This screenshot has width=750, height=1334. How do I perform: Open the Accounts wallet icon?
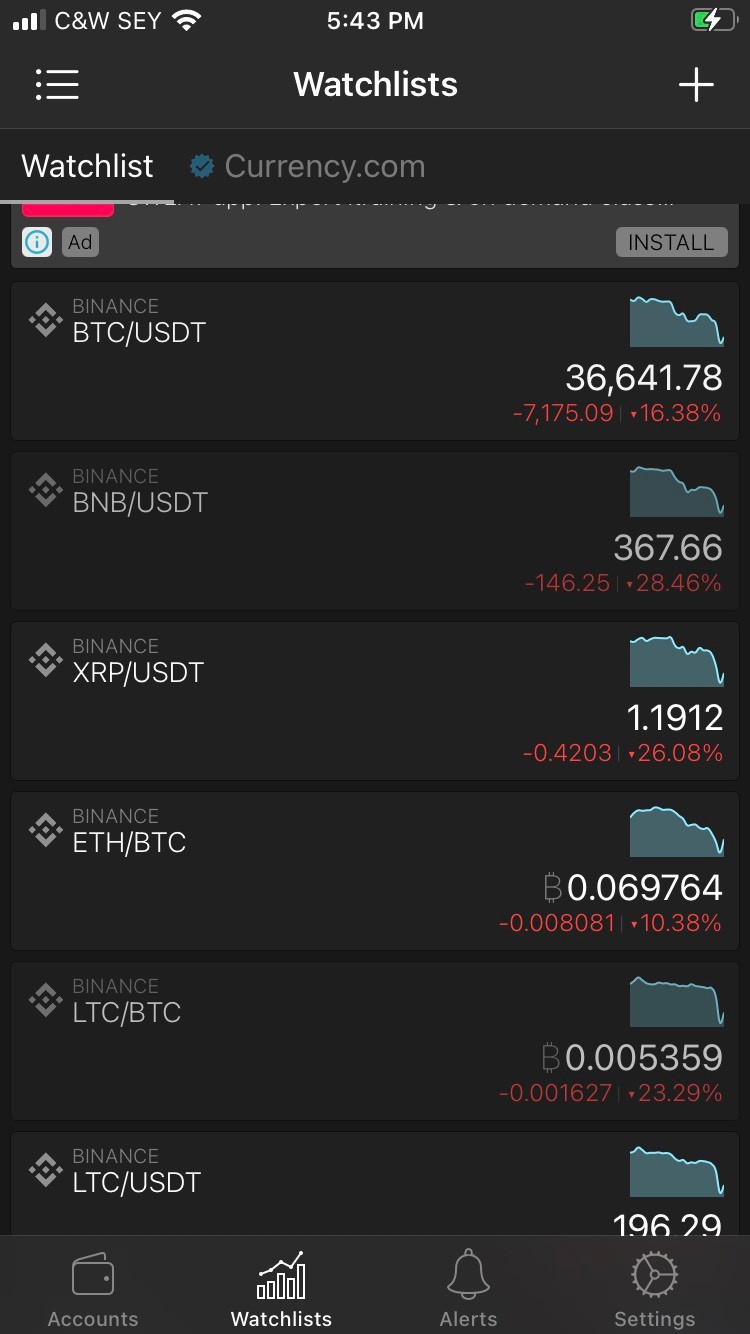tap(93, 1276)
